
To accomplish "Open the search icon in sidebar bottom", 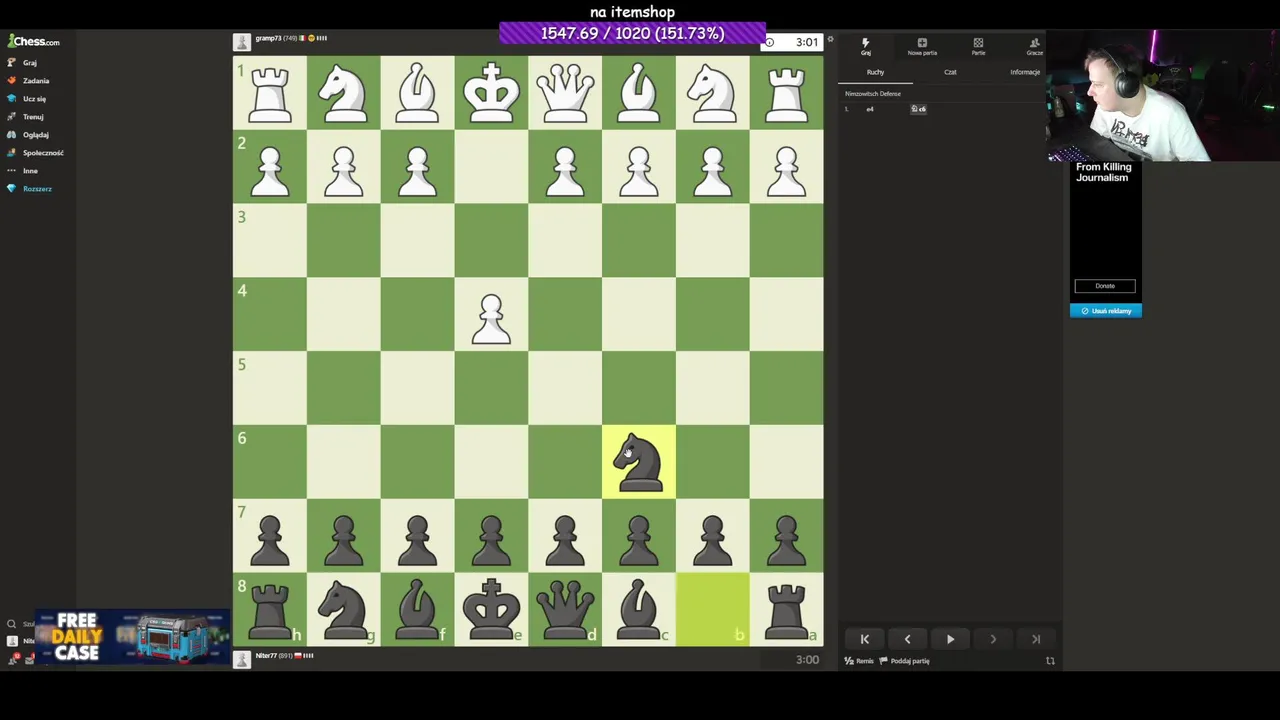I will pos(12,624).
